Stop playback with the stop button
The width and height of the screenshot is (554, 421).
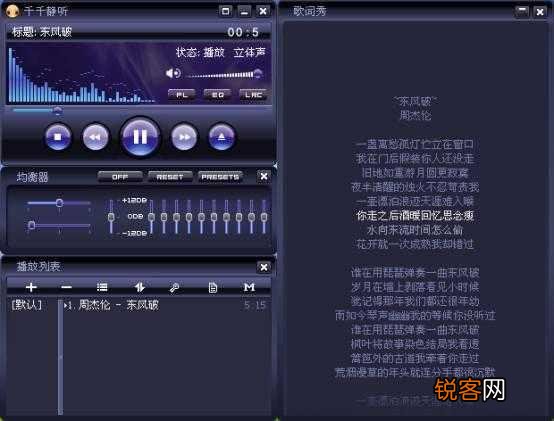[58, 137]
